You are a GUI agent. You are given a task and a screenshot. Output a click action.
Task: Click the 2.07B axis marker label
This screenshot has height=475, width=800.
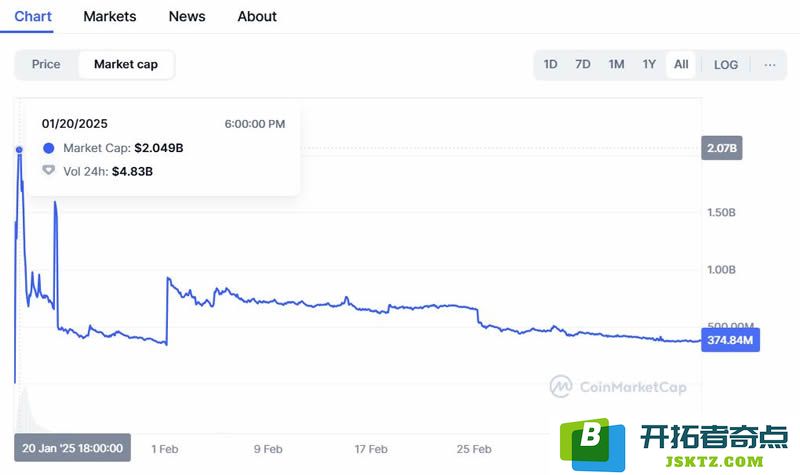(723, 148)
